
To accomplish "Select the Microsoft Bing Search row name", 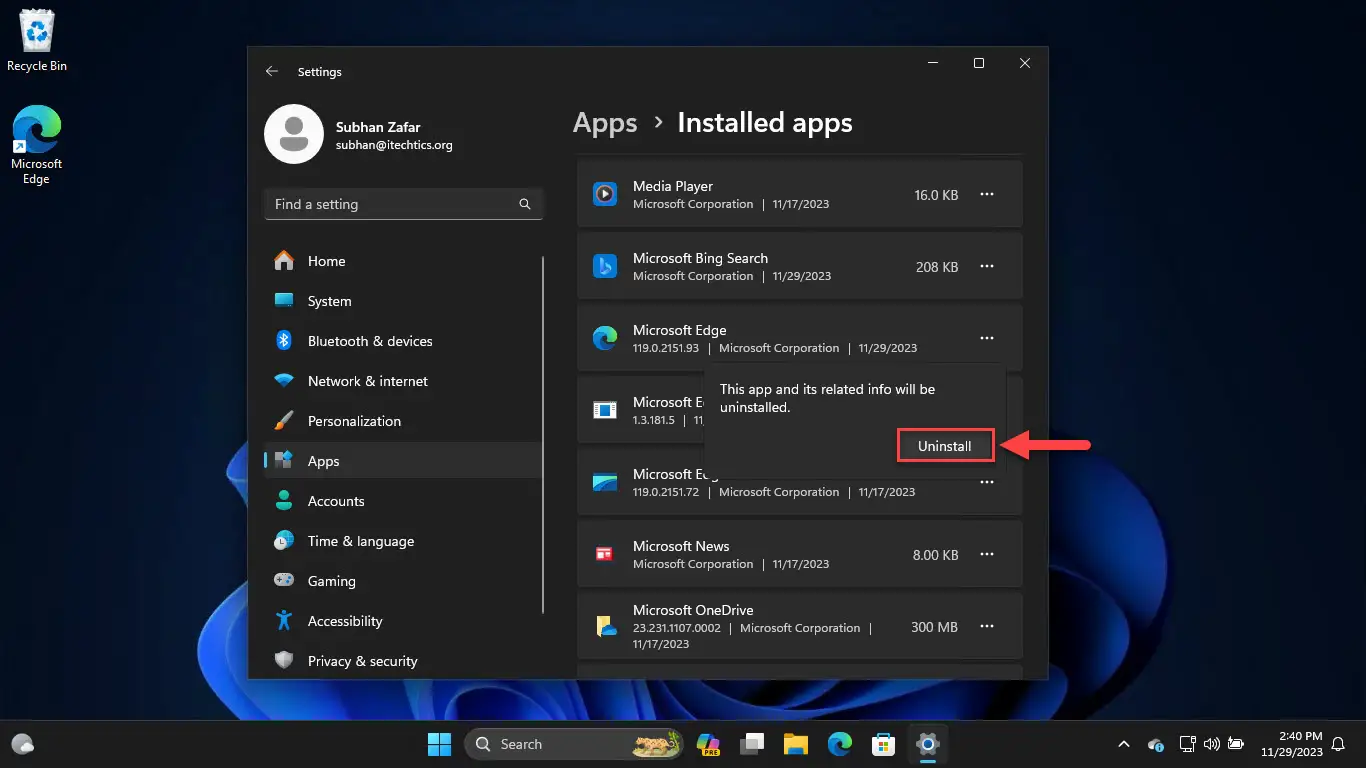I will tap(700, 258).
